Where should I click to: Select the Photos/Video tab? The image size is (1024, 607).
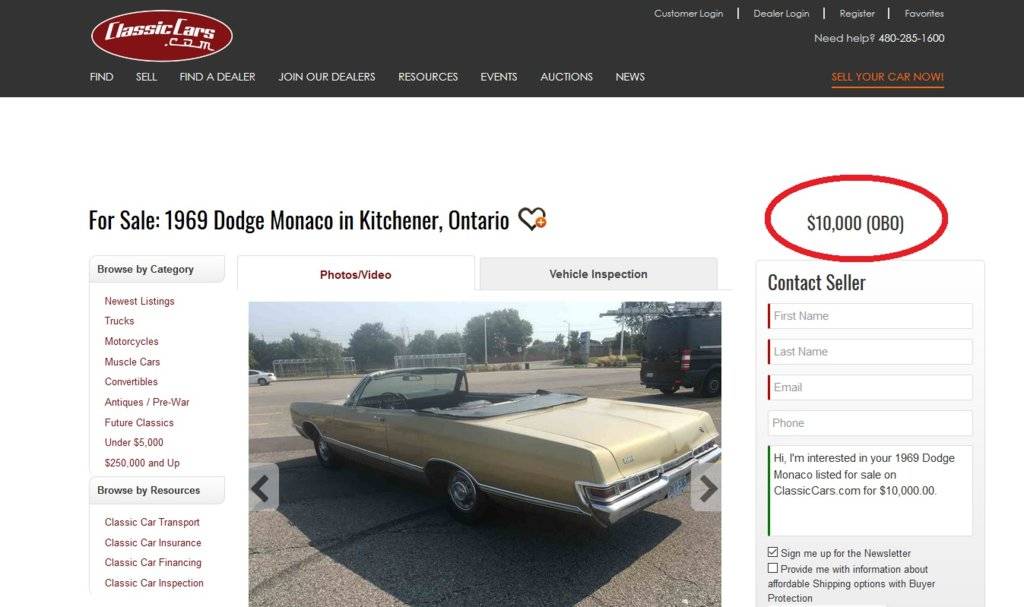pos(355,274)
